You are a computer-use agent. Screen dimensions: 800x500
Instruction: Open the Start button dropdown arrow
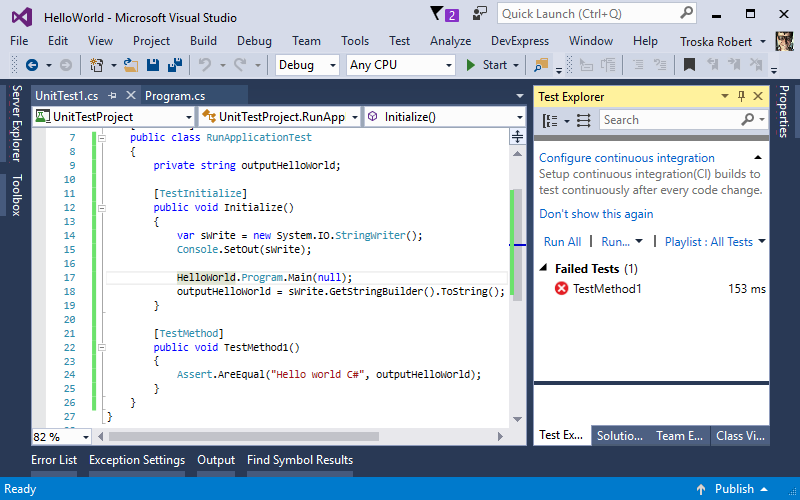pos(516,65)
